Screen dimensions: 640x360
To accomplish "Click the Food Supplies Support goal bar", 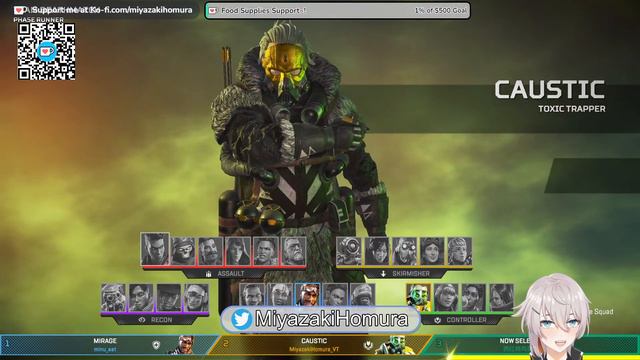I will [338, 11].
